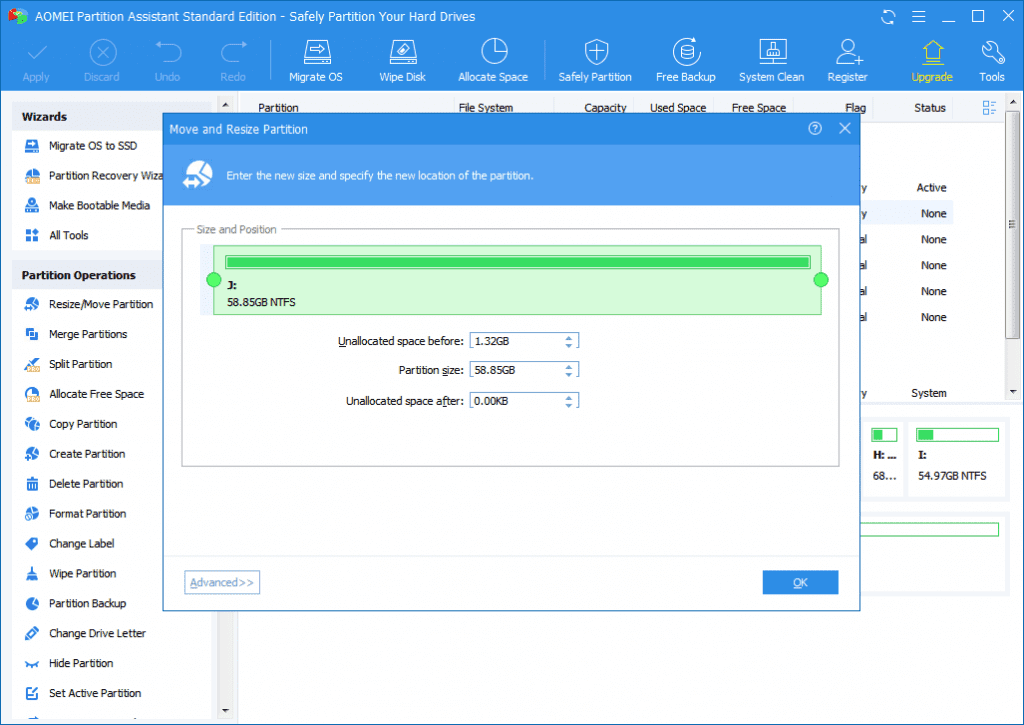Click inside the Partition size input field
Screen dimensions: 1024x725
click(x=515, y=369)
